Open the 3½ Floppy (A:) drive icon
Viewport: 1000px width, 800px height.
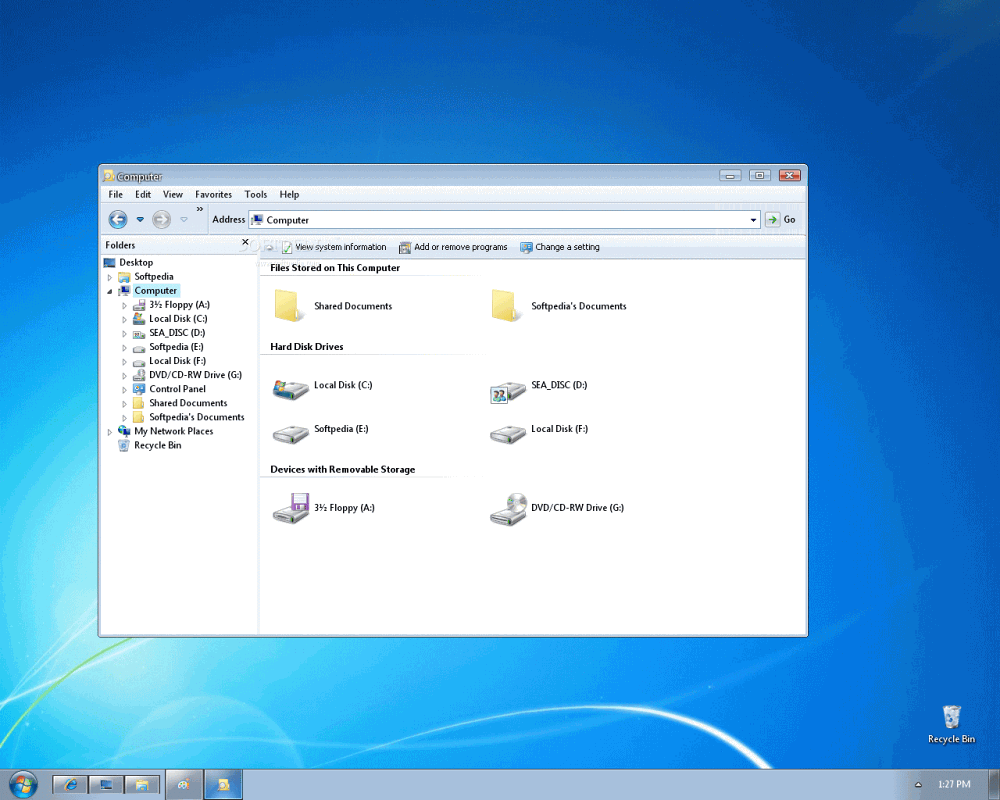click(x=290, y=508)
